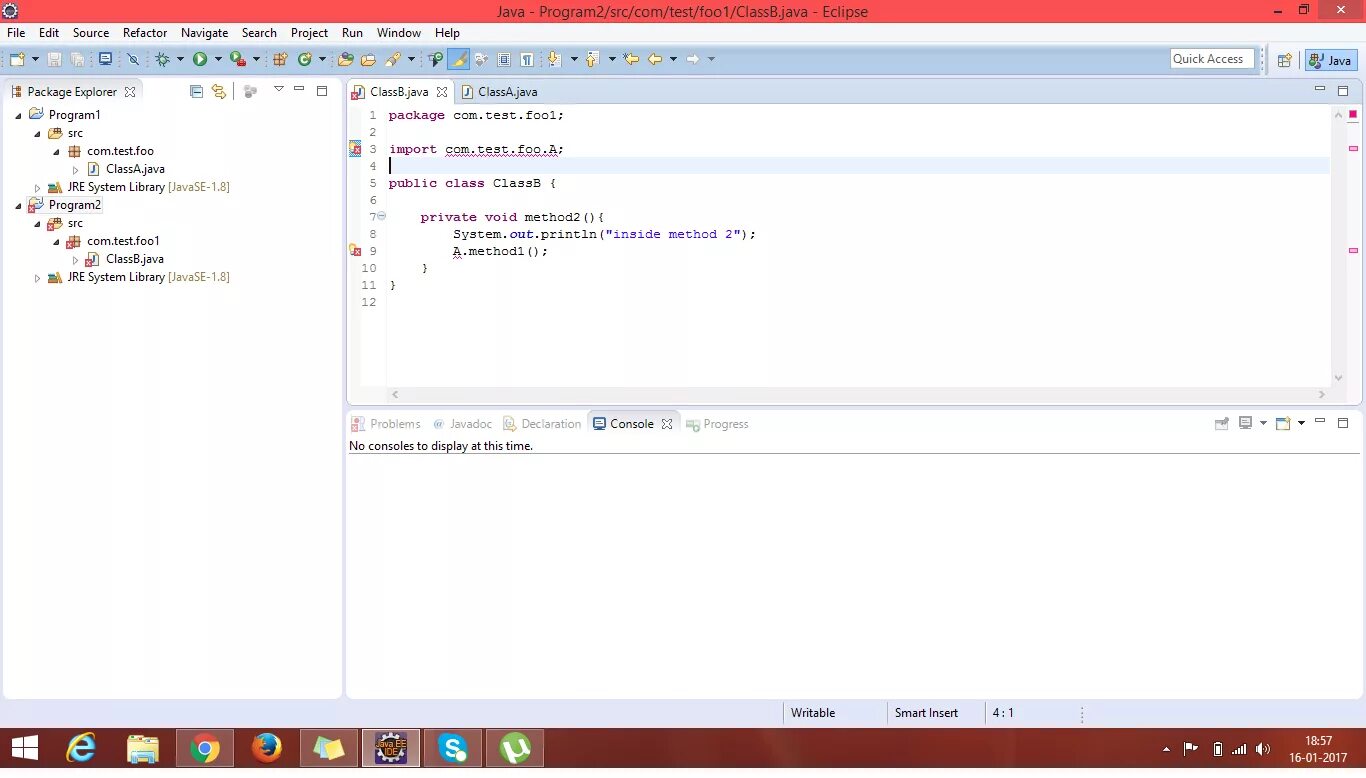1366x778 pixels.
Task: Click error marker beside line 3
Action: click(x=354, y=149)
